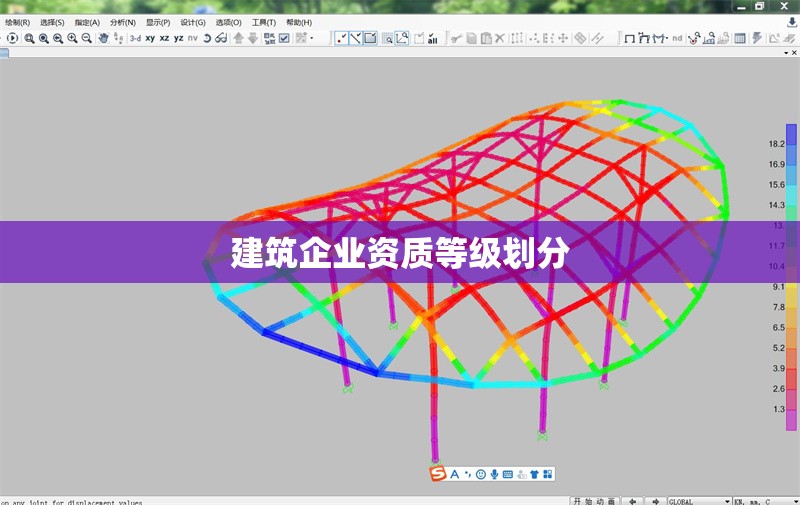This screenshot has width=800, height=505.
Task: Open the 绘制(R) draw menu
Action: coord(17,22)
